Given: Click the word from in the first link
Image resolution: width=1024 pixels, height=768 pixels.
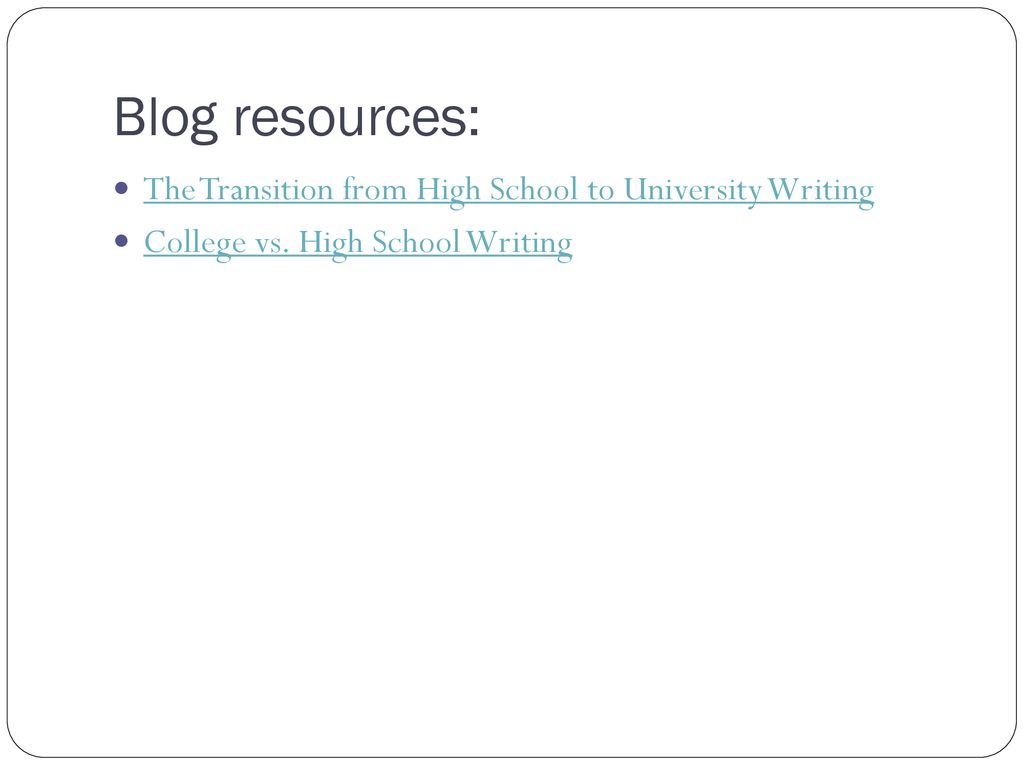Looking at the screenshot, I should coord(375,190).
